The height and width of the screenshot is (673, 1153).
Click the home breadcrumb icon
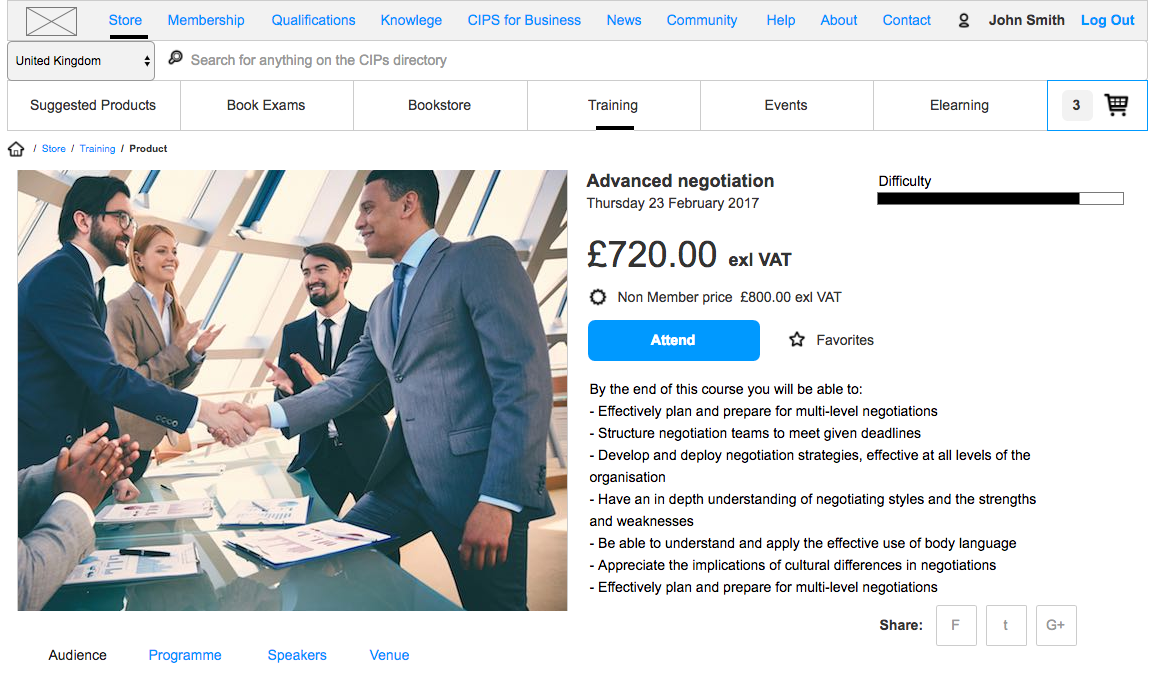click(16, 149)
